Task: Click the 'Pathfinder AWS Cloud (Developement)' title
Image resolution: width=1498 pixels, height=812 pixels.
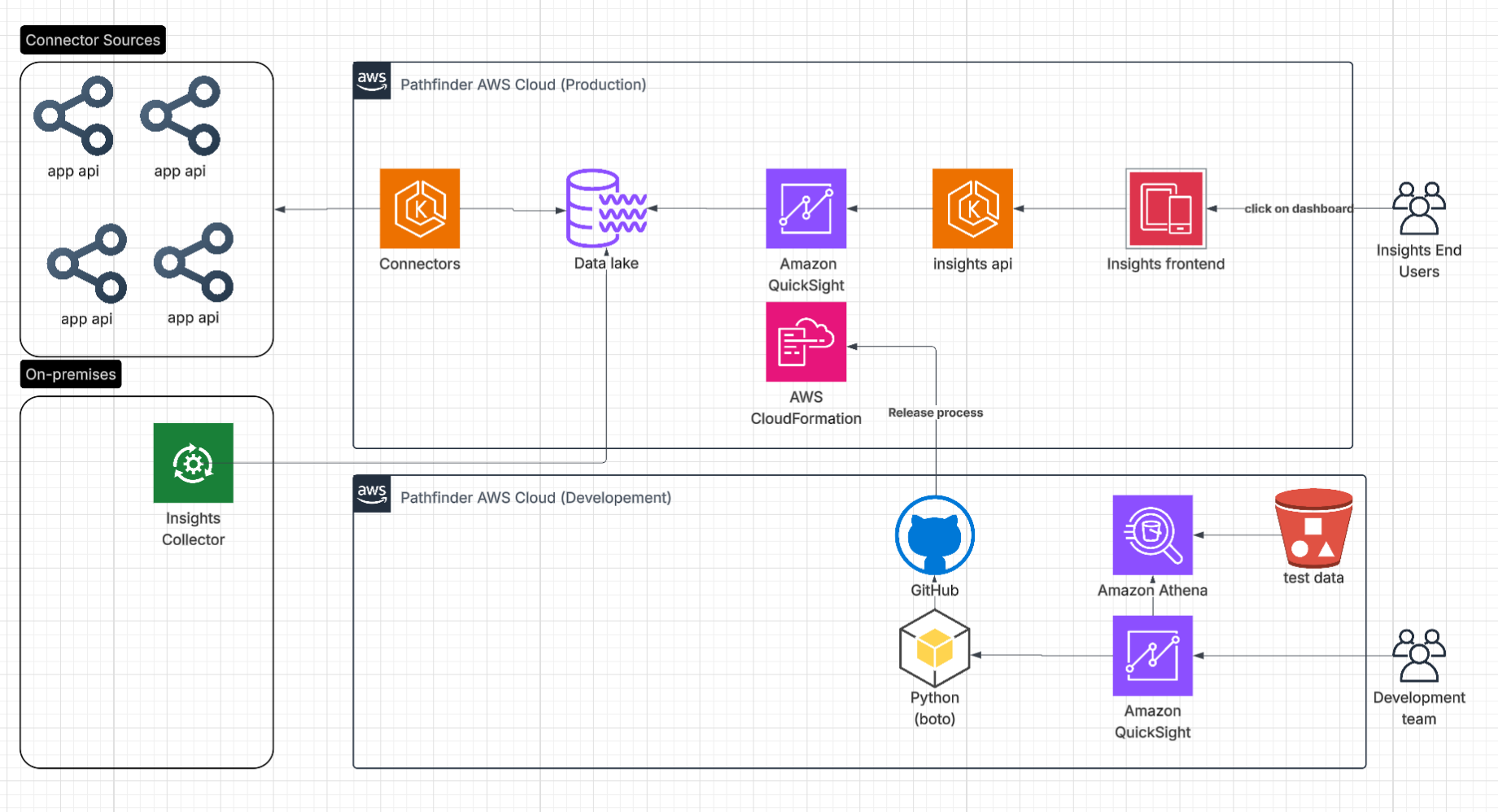Action: click(535, 498)
